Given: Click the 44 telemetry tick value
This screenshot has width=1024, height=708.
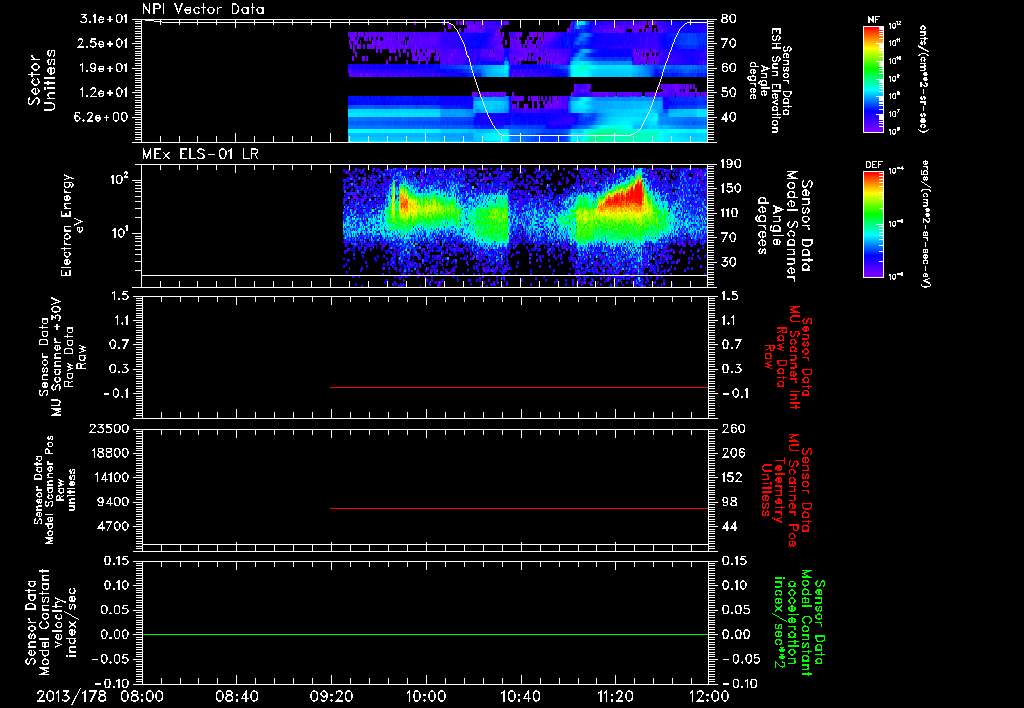Looking at the screenshot, I should (729, 526).
